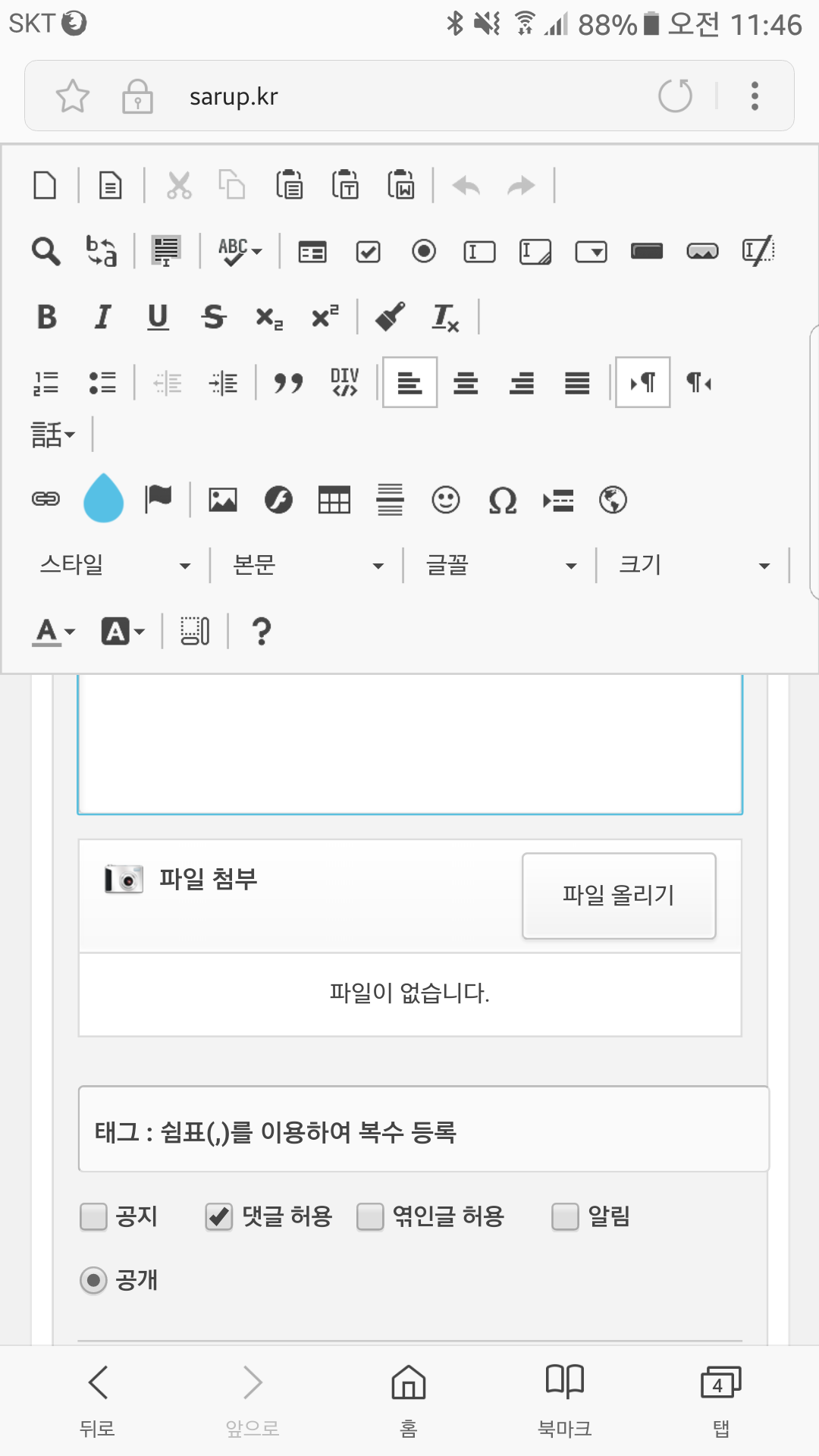Open the 글꼴 font dropdown

click(501, 566)
